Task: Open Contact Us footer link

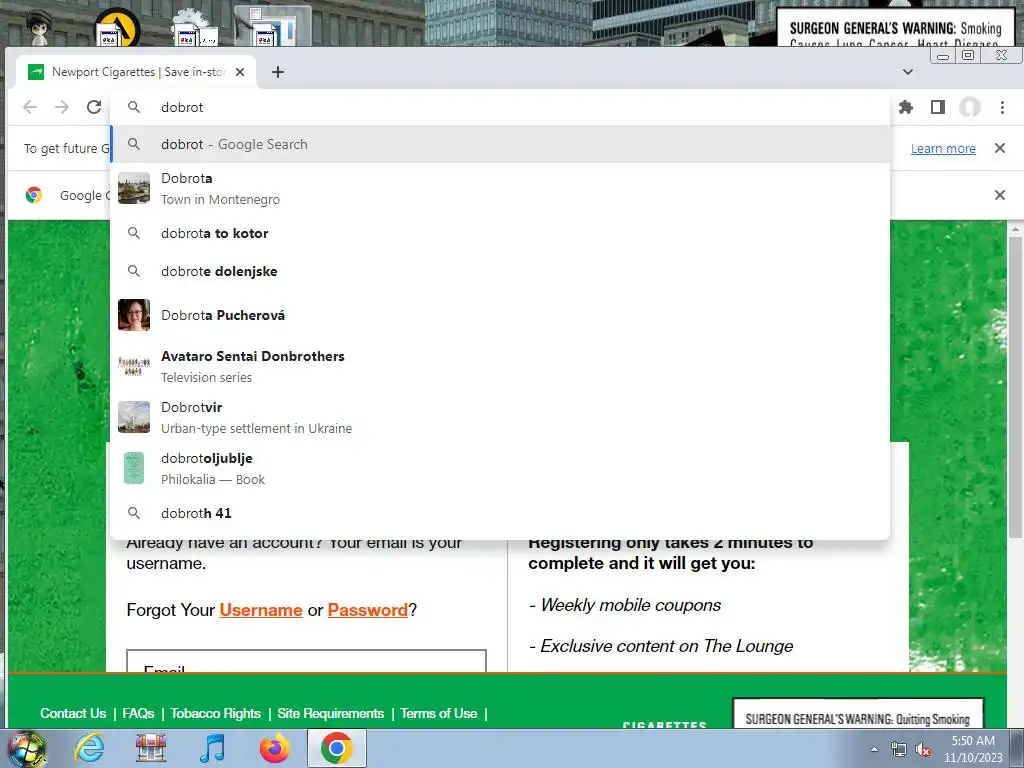Action: (x=73, y=713)
